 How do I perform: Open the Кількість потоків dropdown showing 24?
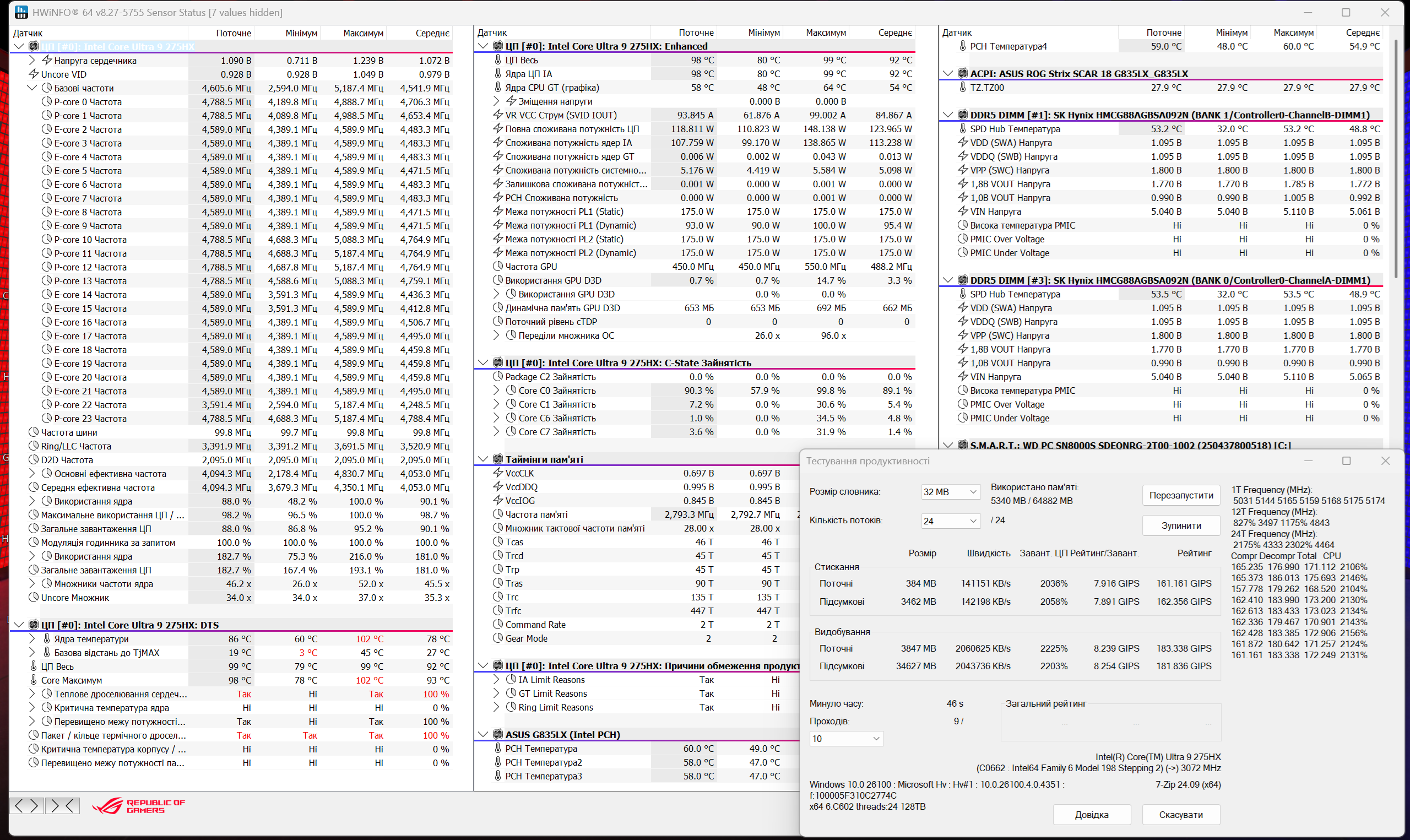pyautogui.click(x=950, y=520)
